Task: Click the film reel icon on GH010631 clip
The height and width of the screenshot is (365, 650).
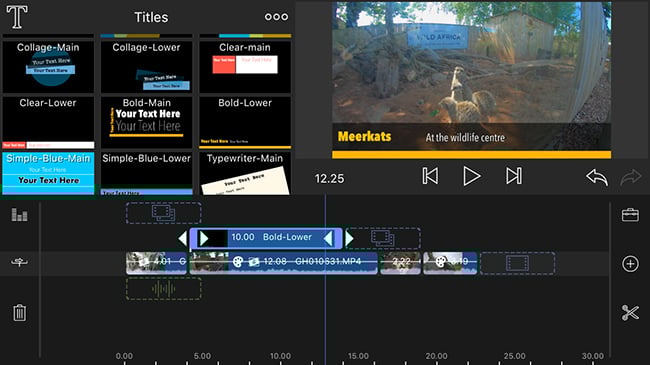Action: [x=238, y=262]
